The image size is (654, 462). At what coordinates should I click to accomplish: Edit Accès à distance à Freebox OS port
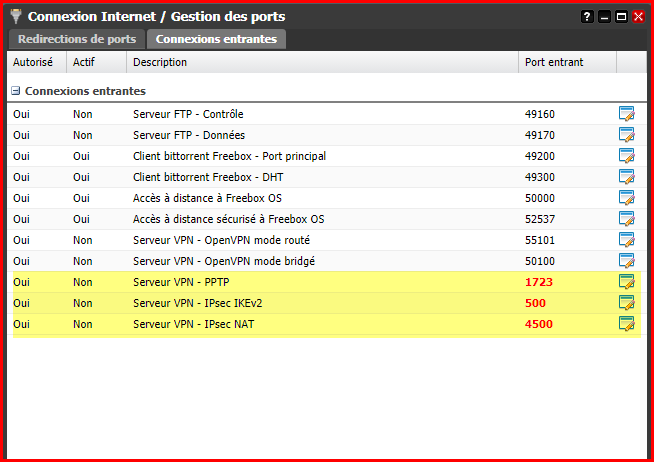626,198
